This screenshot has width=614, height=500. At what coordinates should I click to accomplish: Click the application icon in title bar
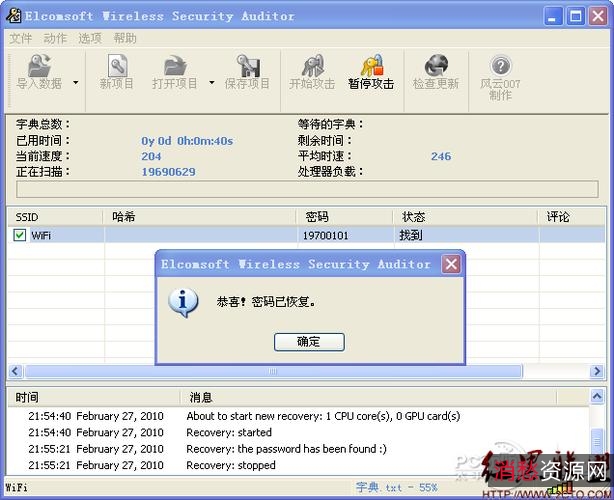[x=13, y=16]
